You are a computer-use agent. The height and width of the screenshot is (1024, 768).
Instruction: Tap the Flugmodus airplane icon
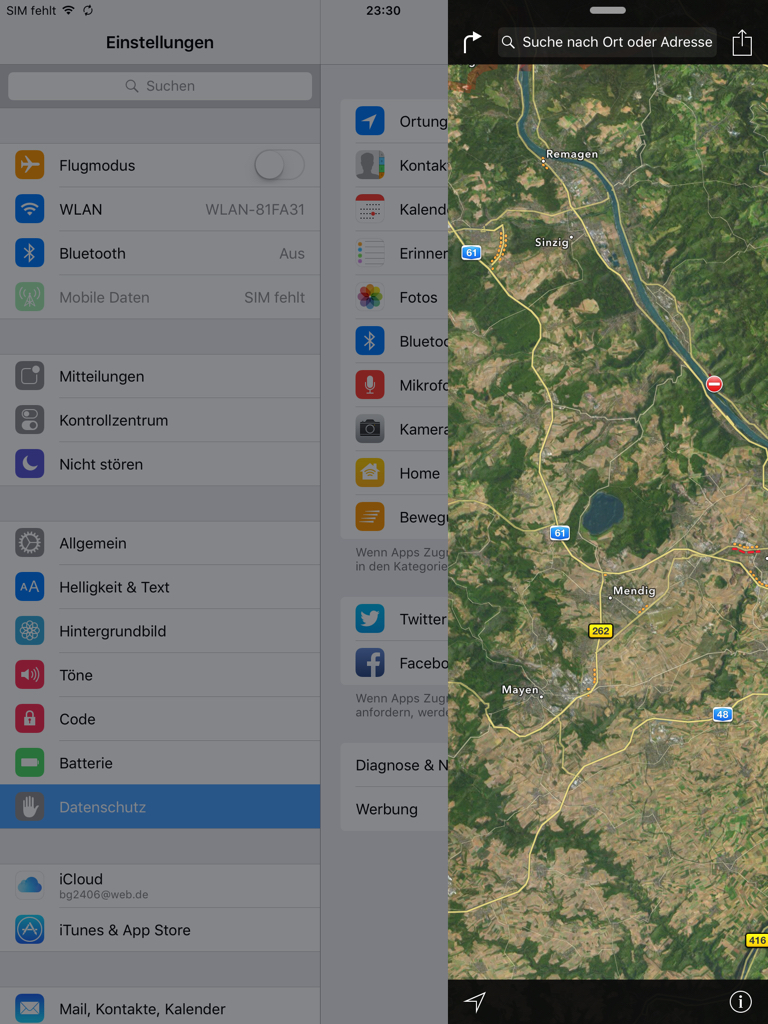(x=29, y=165)
